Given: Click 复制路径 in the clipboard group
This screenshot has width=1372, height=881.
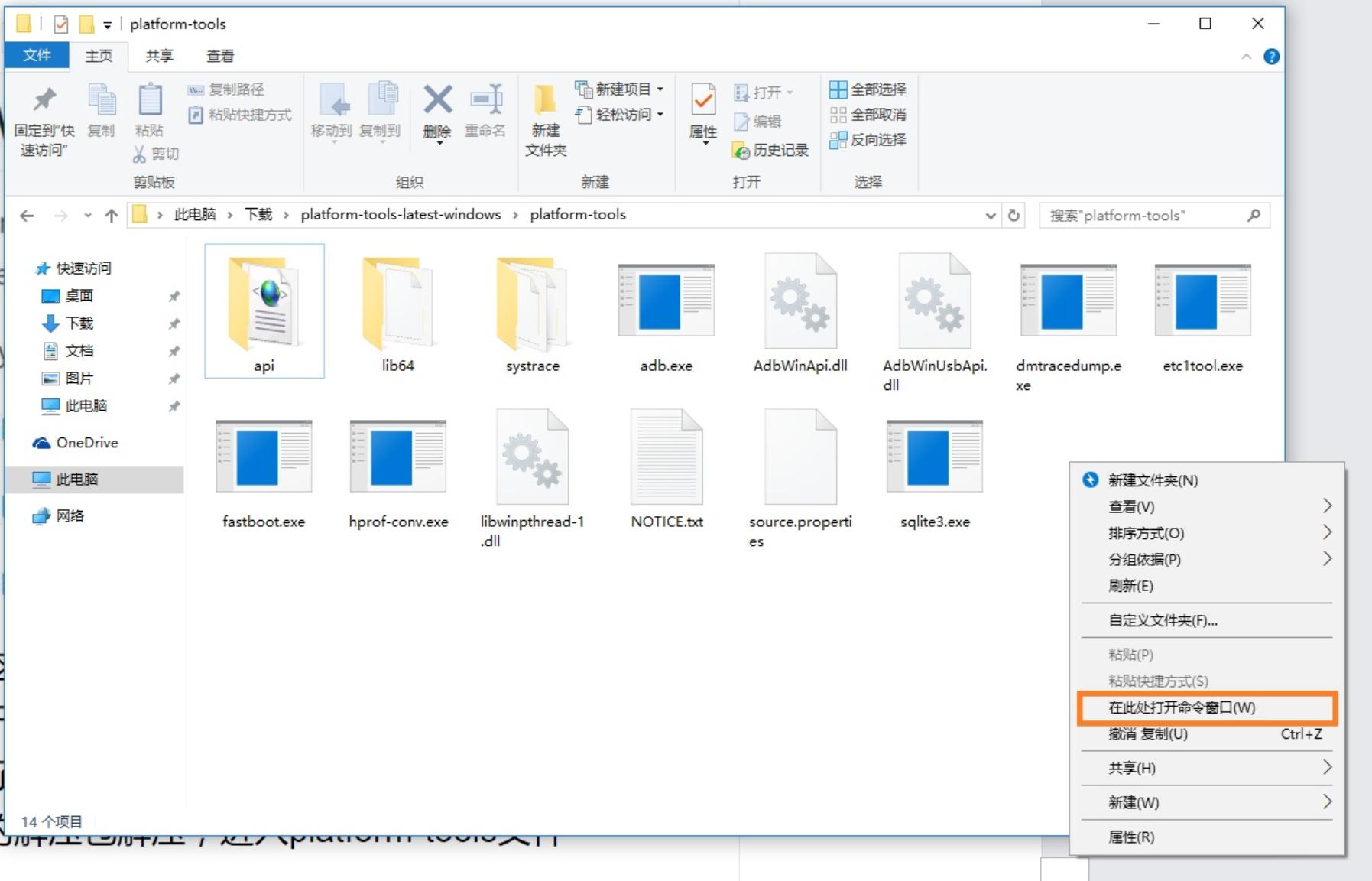Looking at the screenshot, I should [226, 89].
